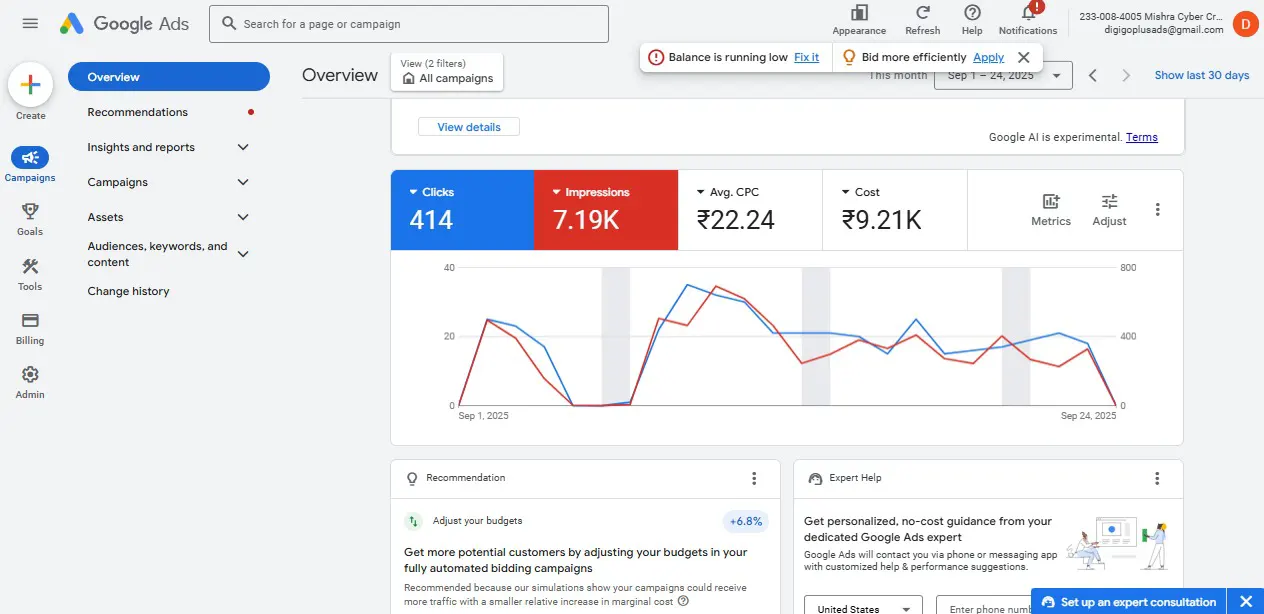Viewport: 1264px width, 614px height.
Task: Open the Appearance settings icon
Action: [859, 13]
